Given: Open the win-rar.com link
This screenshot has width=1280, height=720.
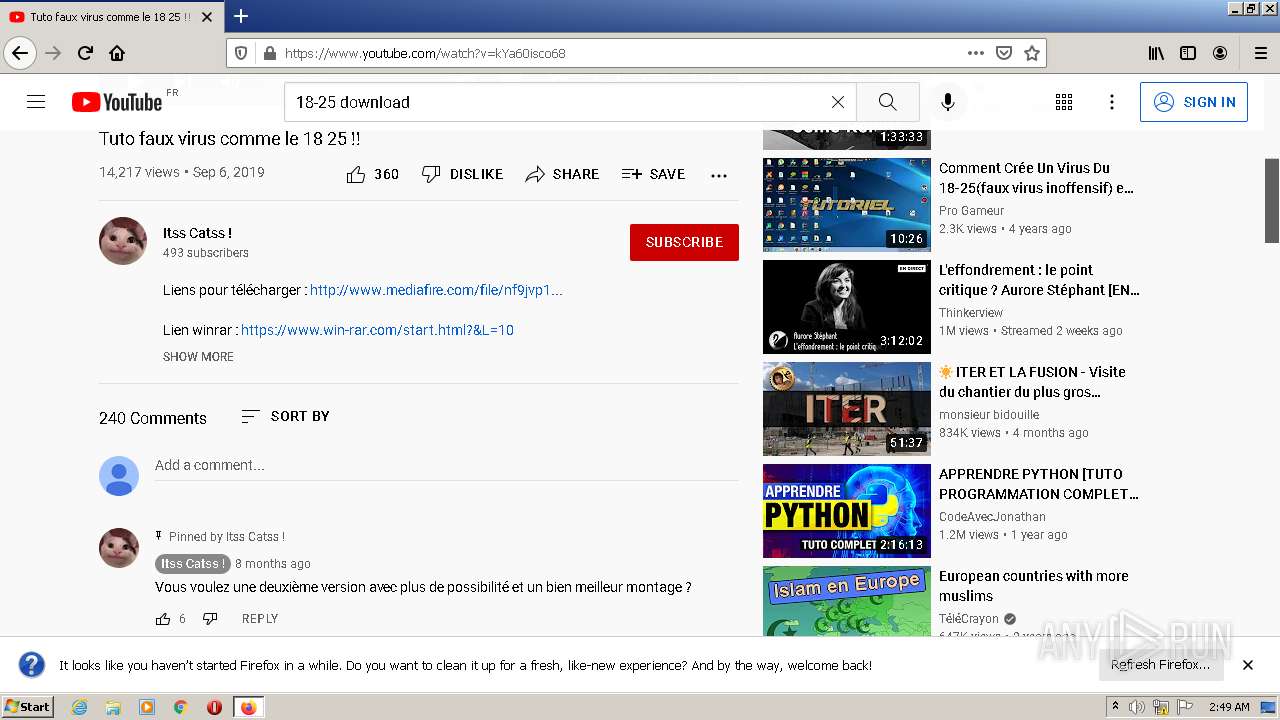Looking at the screenshot, I should (x=377, y=330).
